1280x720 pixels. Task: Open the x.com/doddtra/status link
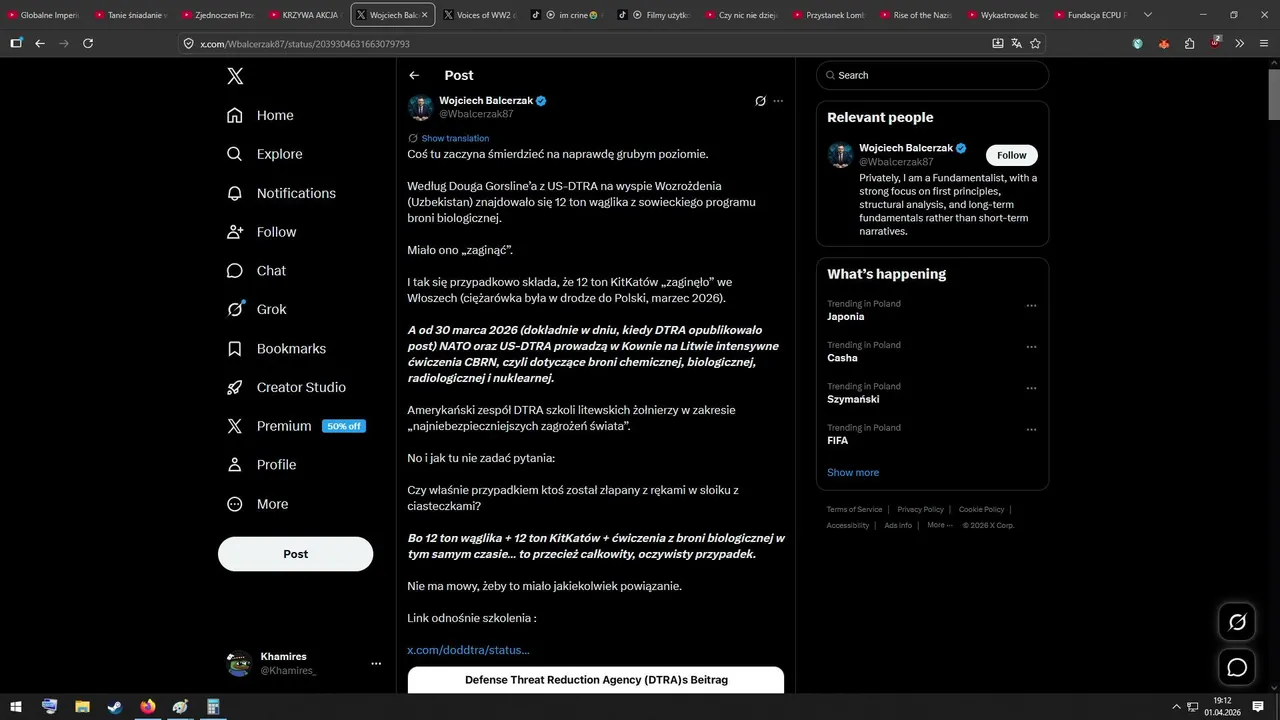[x=468, y=650]
